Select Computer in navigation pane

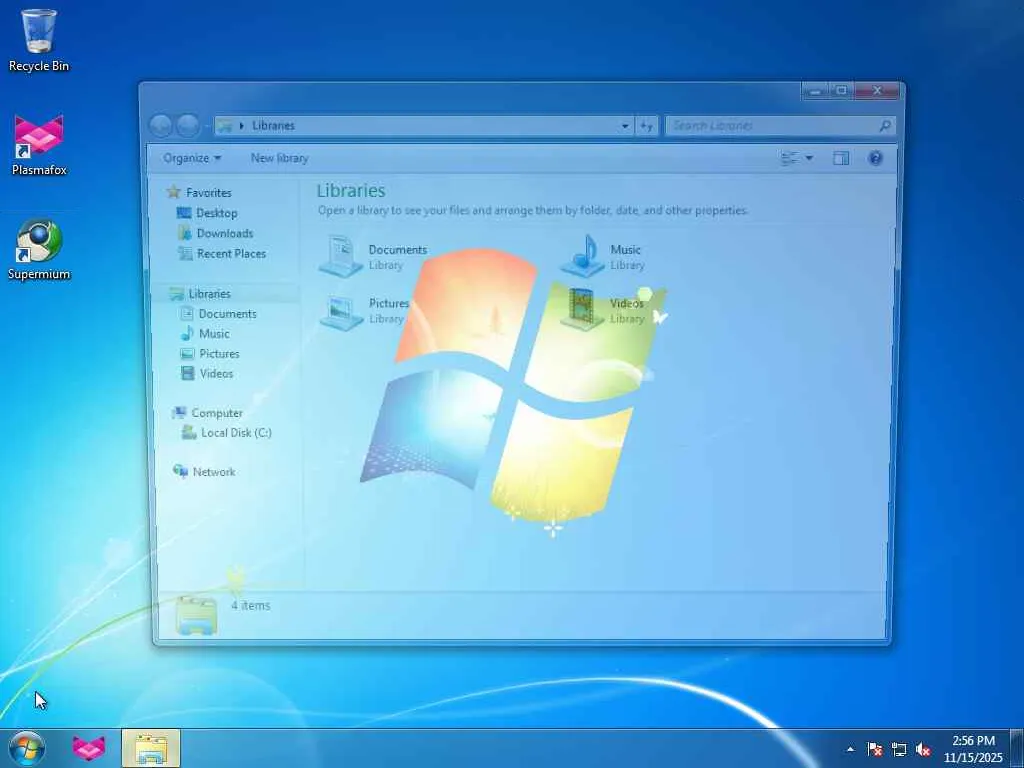click(207, 413)
